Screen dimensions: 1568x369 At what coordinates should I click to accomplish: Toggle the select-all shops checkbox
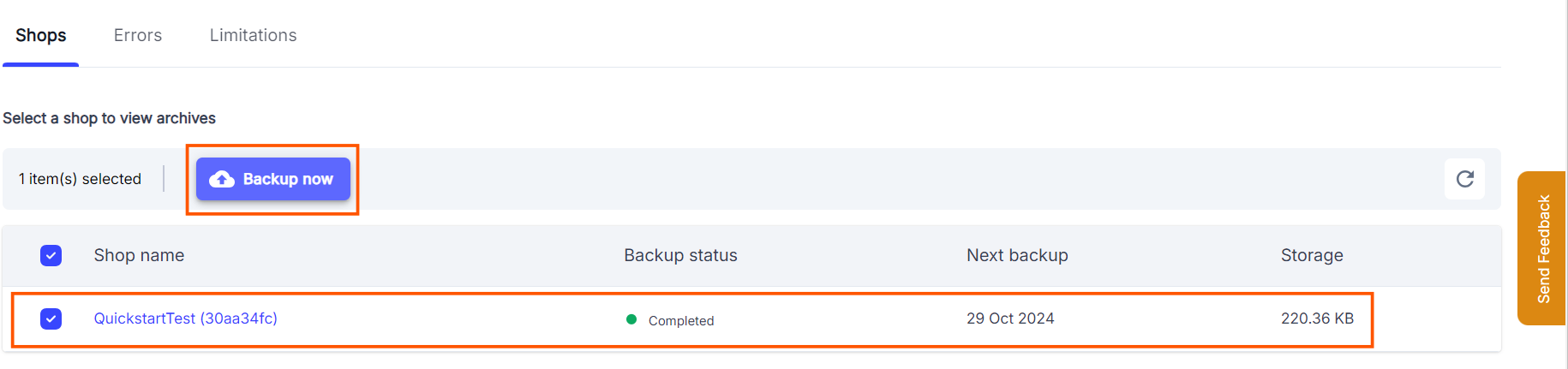point(51,255)
